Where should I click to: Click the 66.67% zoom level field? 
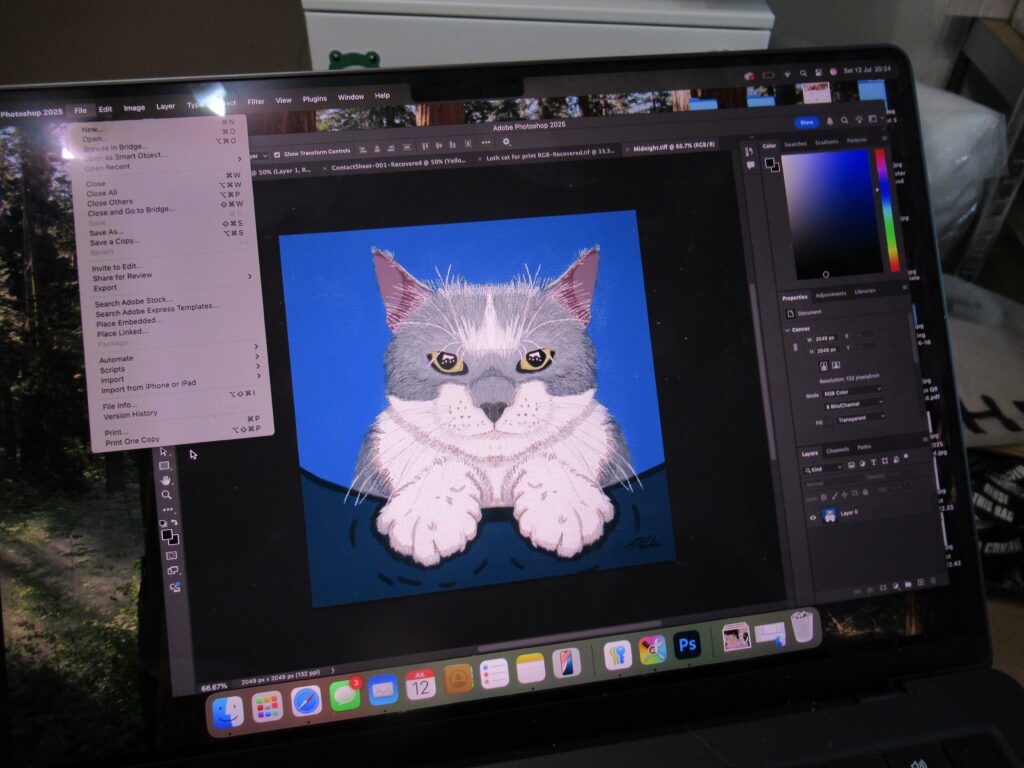pyautogui.click(x=214, y=687)
